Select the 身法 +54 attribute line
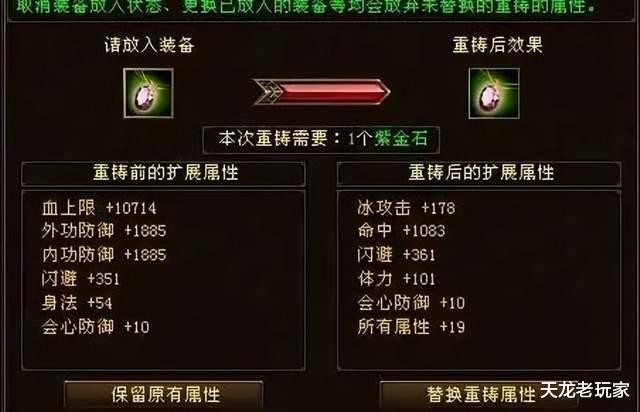640x412 pixels. 77,303
